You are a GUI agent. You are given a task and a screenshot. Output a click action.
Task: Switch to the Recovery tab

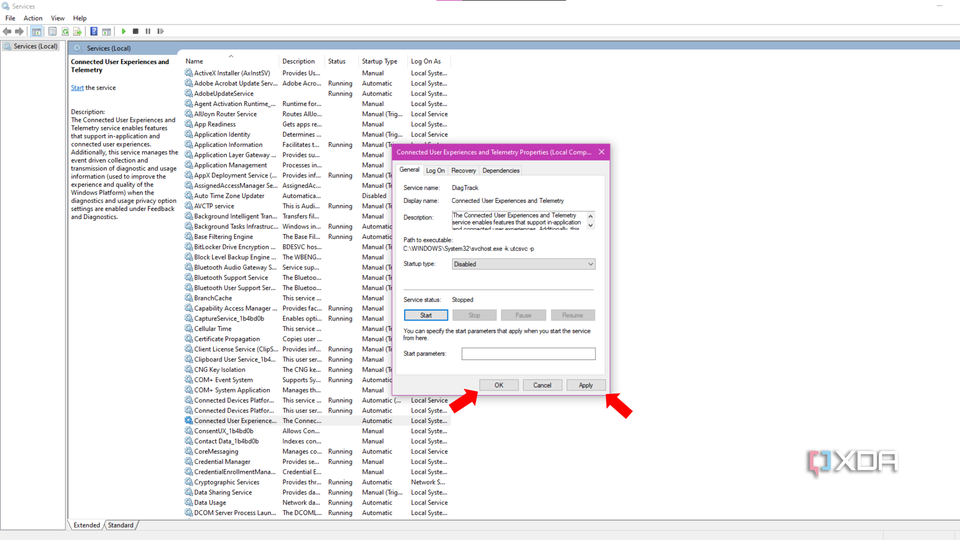(x=463, y=171)
